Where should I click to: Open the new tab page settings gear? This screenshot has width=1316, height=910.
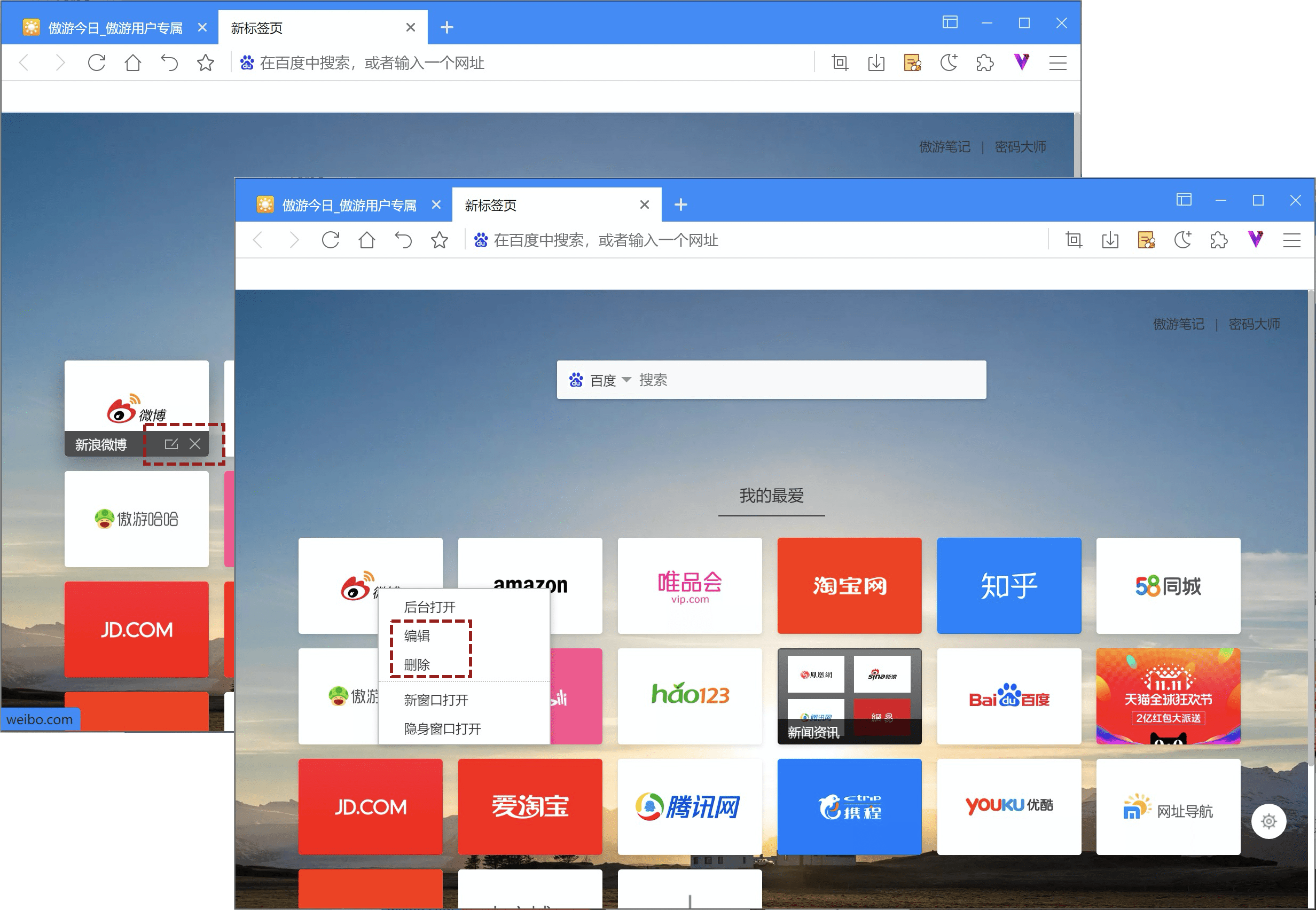coord(1268,821)
